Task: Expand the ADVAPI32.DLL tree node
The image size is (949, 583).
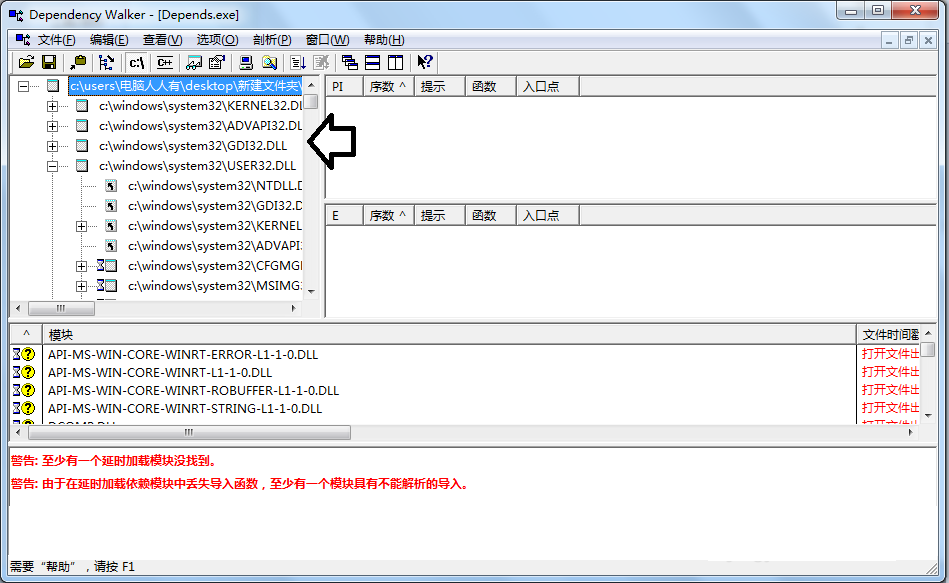Action: (51, 125)
